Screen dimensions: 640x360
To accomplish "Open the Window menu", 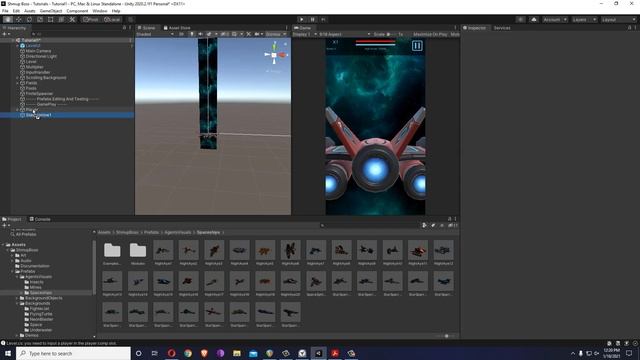I will click(100, 11).
